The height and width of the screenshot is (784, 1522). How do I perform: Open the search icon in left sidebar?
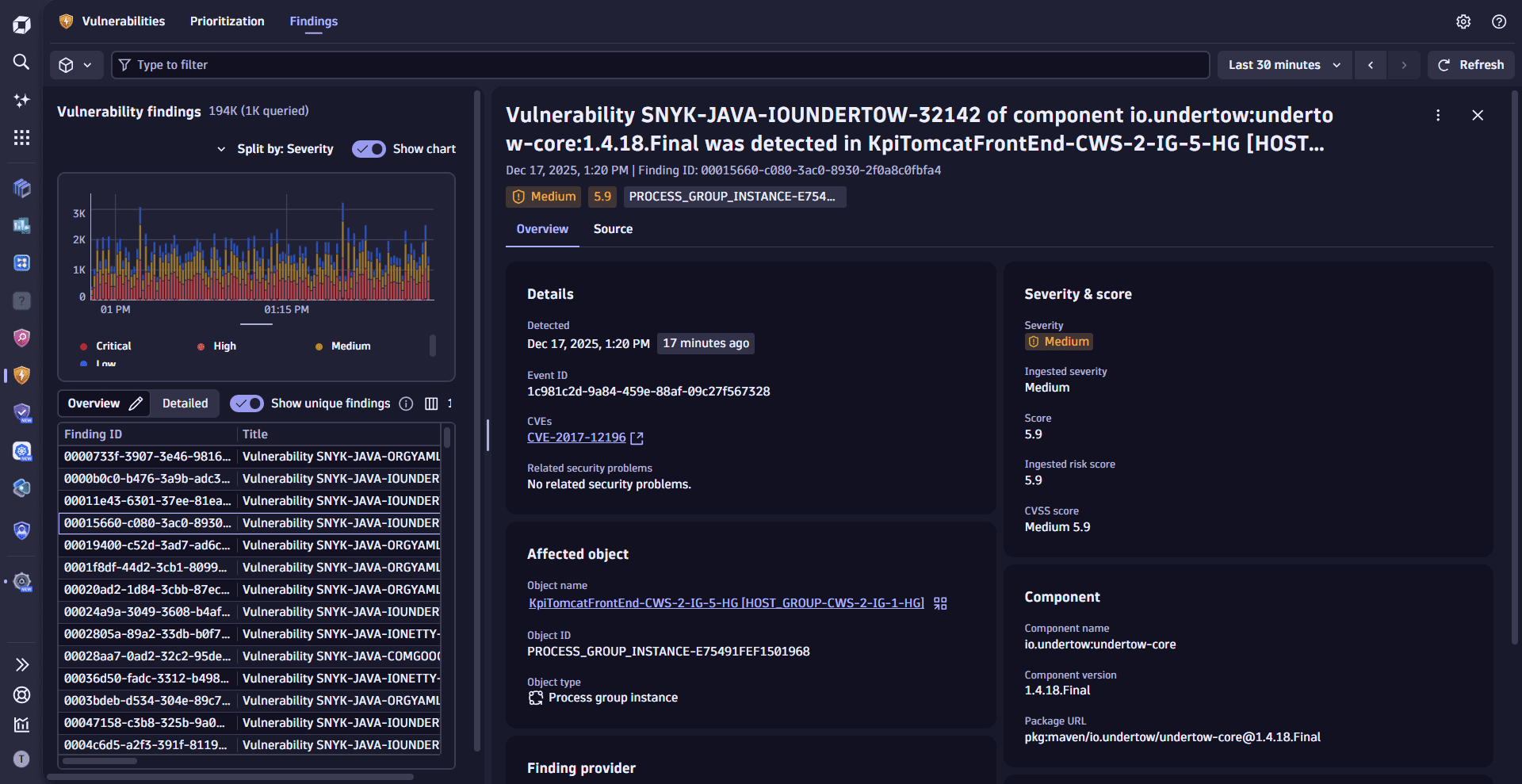tap(21, 62)
